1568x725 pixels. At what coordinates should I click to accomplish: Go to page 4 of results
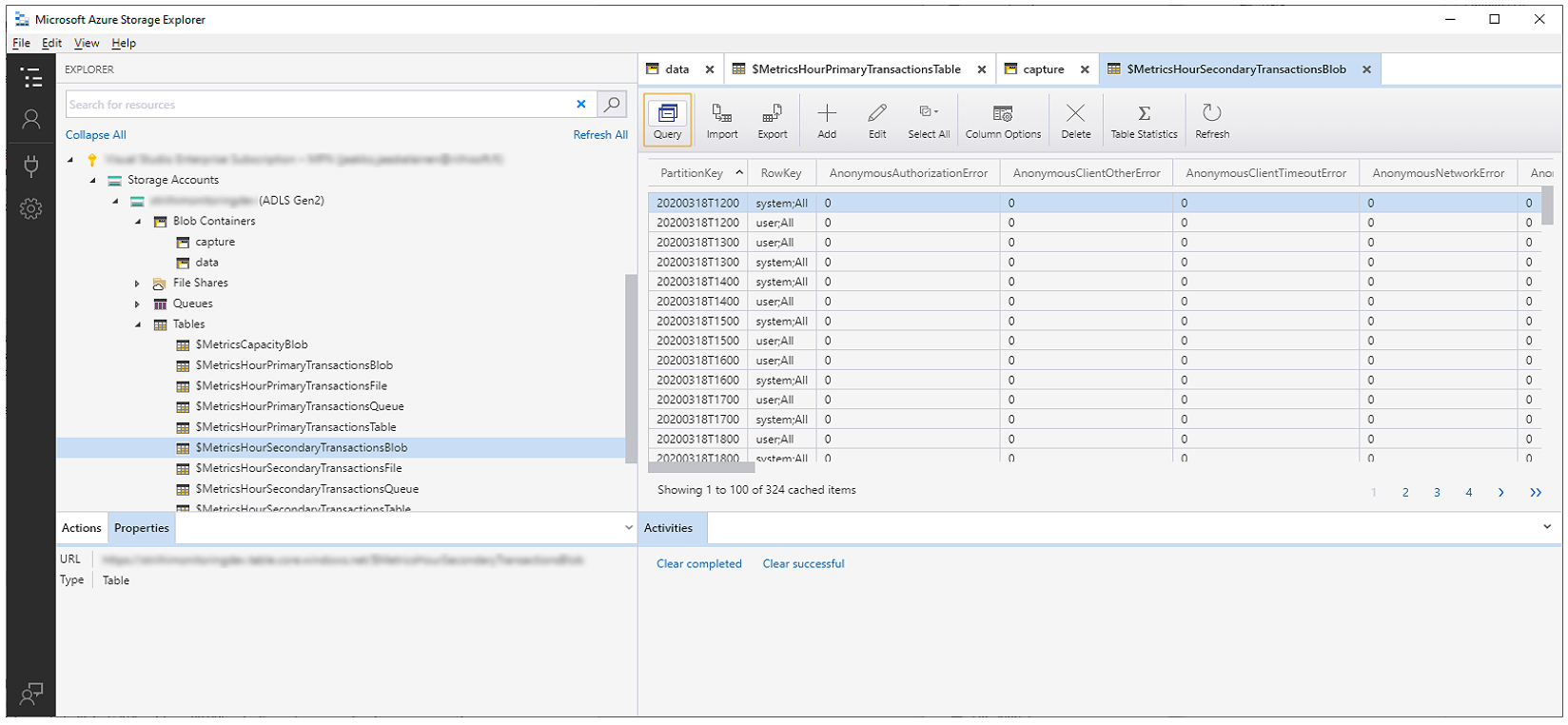click(x=1469, y=492)
